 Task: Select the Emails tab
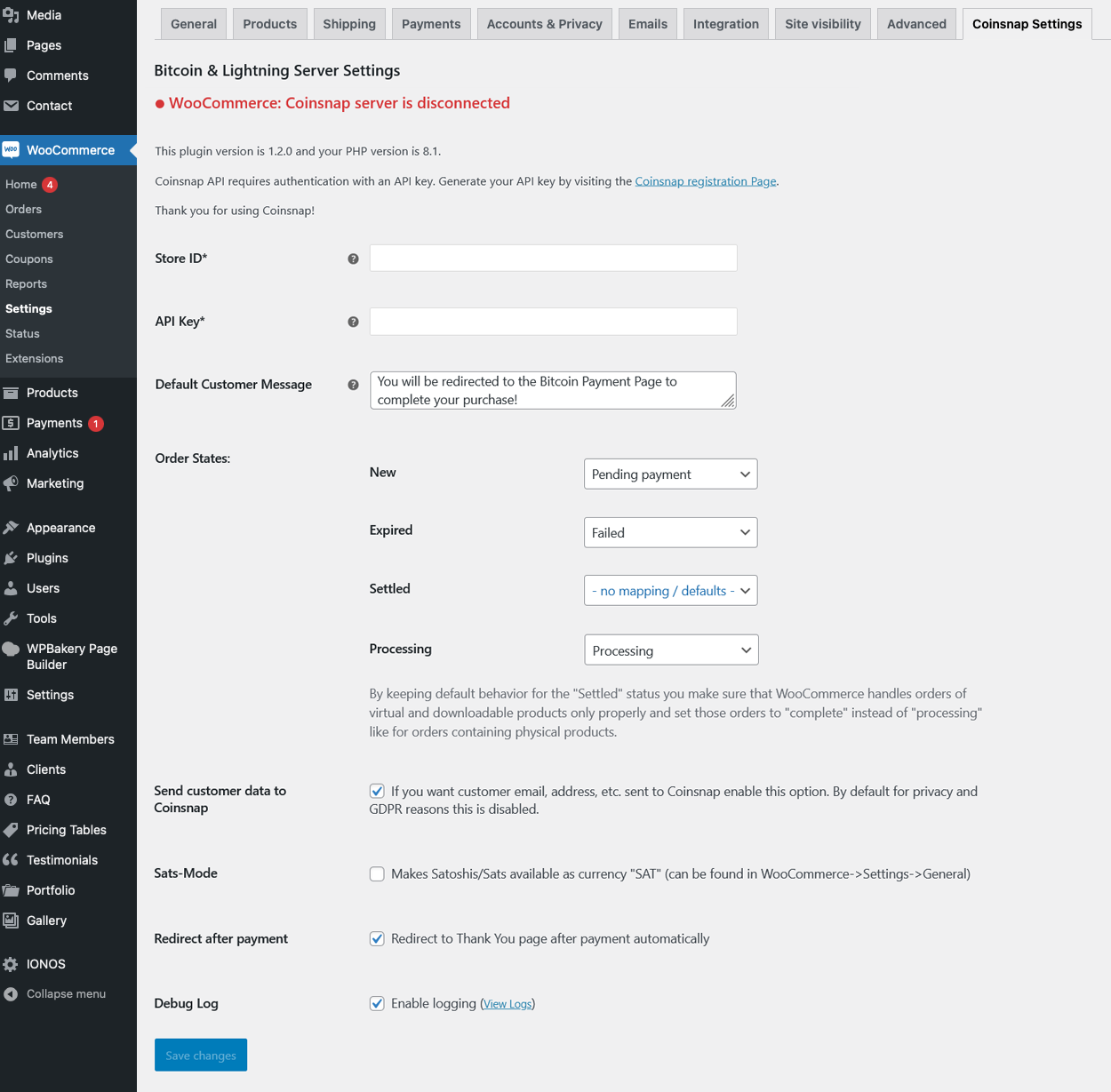tap(648, 24)
